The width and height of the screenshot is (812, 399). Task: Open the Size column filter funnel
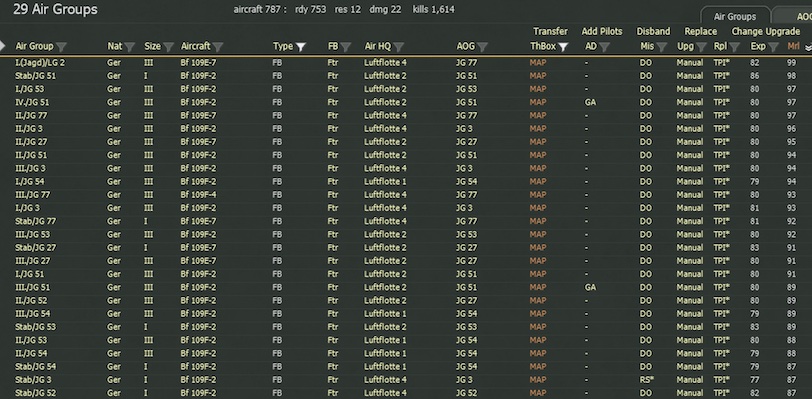168,47
